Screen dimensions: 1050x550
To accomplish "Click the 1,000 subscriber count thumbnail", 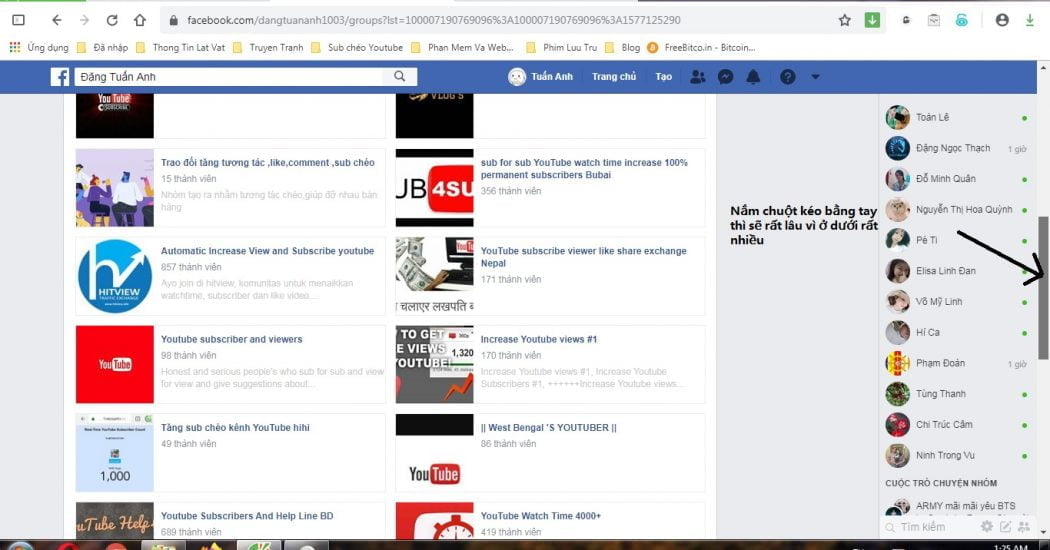I will [115, 453].
